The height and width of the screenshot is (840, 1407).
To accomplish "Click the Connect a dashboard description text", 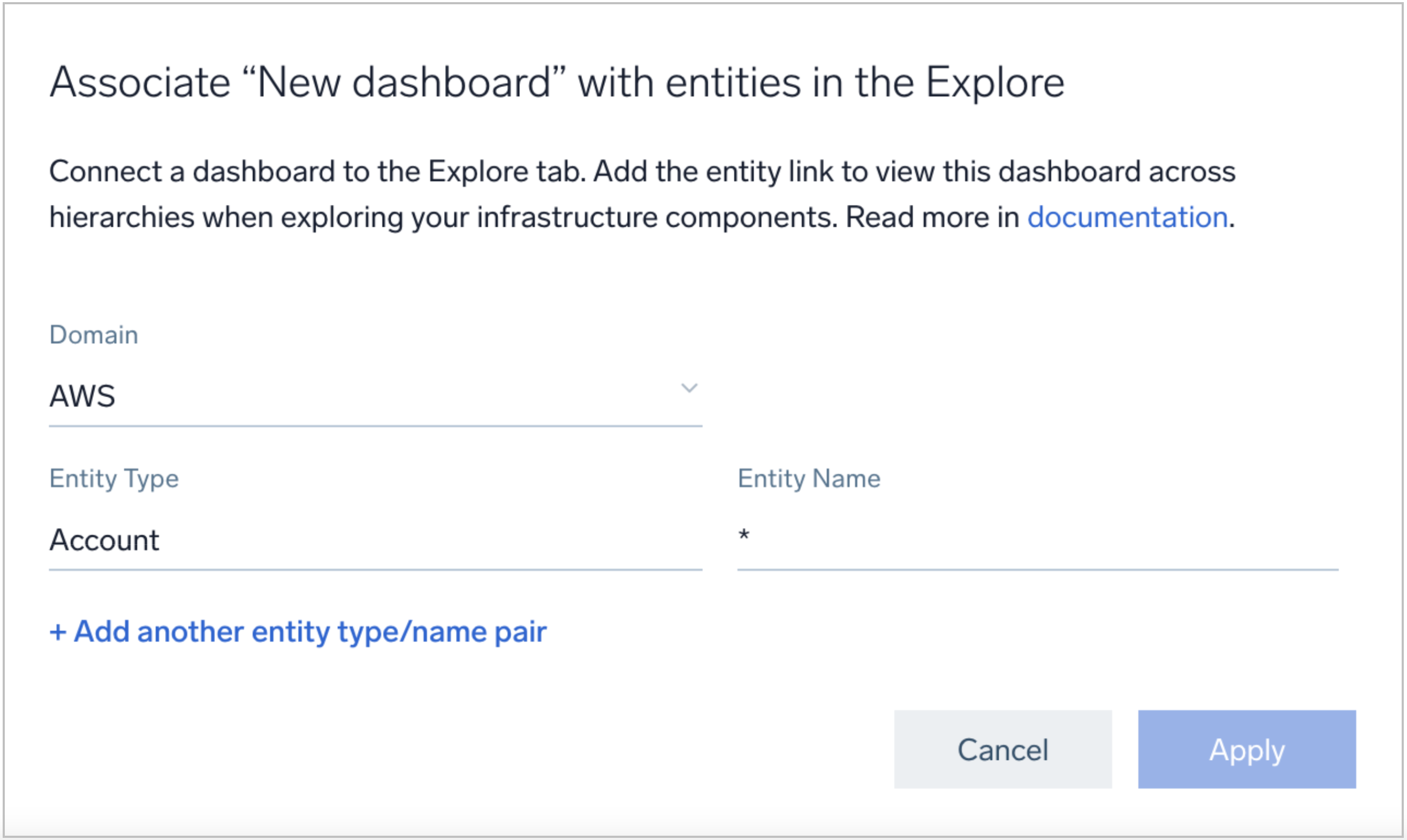I will 642,171.
